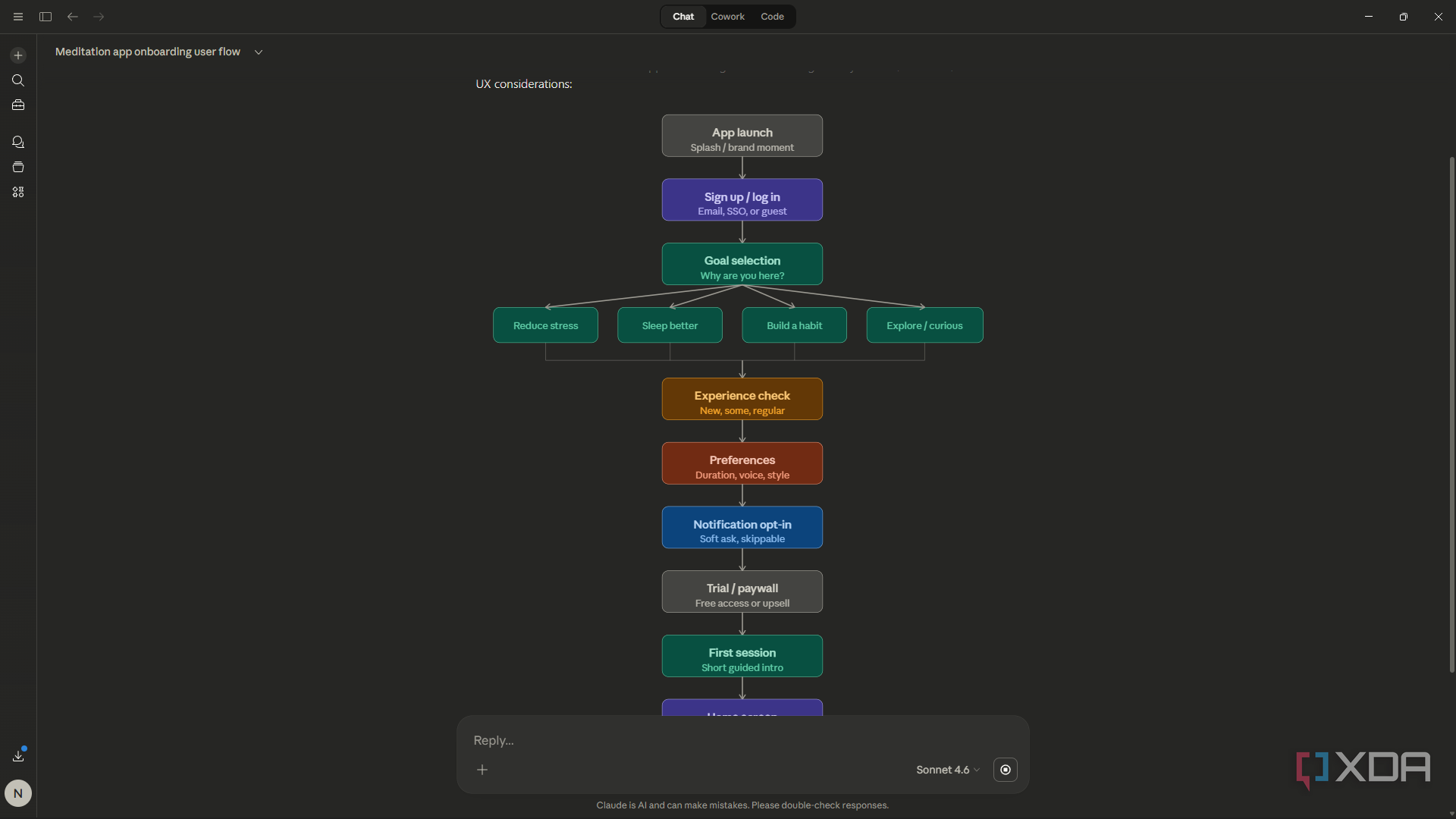Close the application window
The width and height of the screenshot is (1456, 819).
[1439, 17]
